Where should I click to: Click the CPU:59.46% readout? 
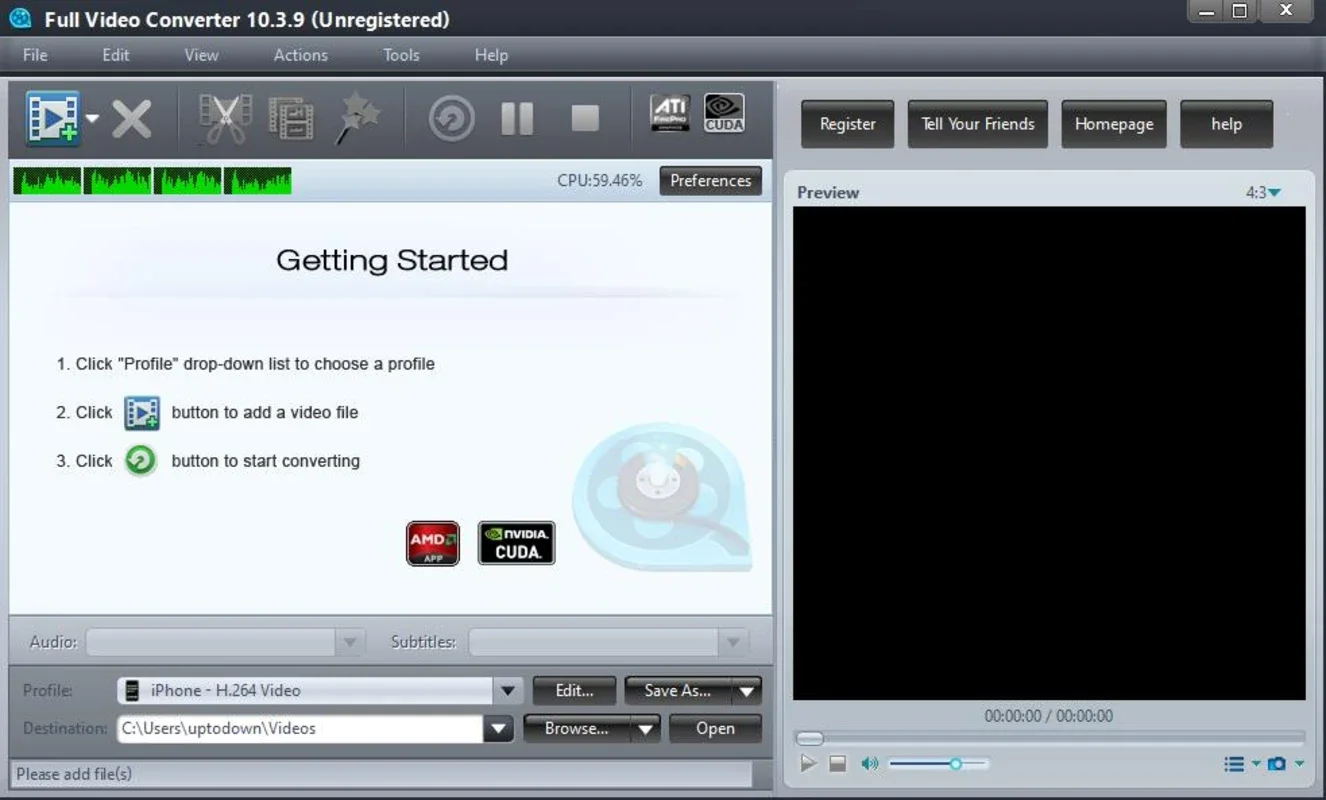tap(600, 181)
